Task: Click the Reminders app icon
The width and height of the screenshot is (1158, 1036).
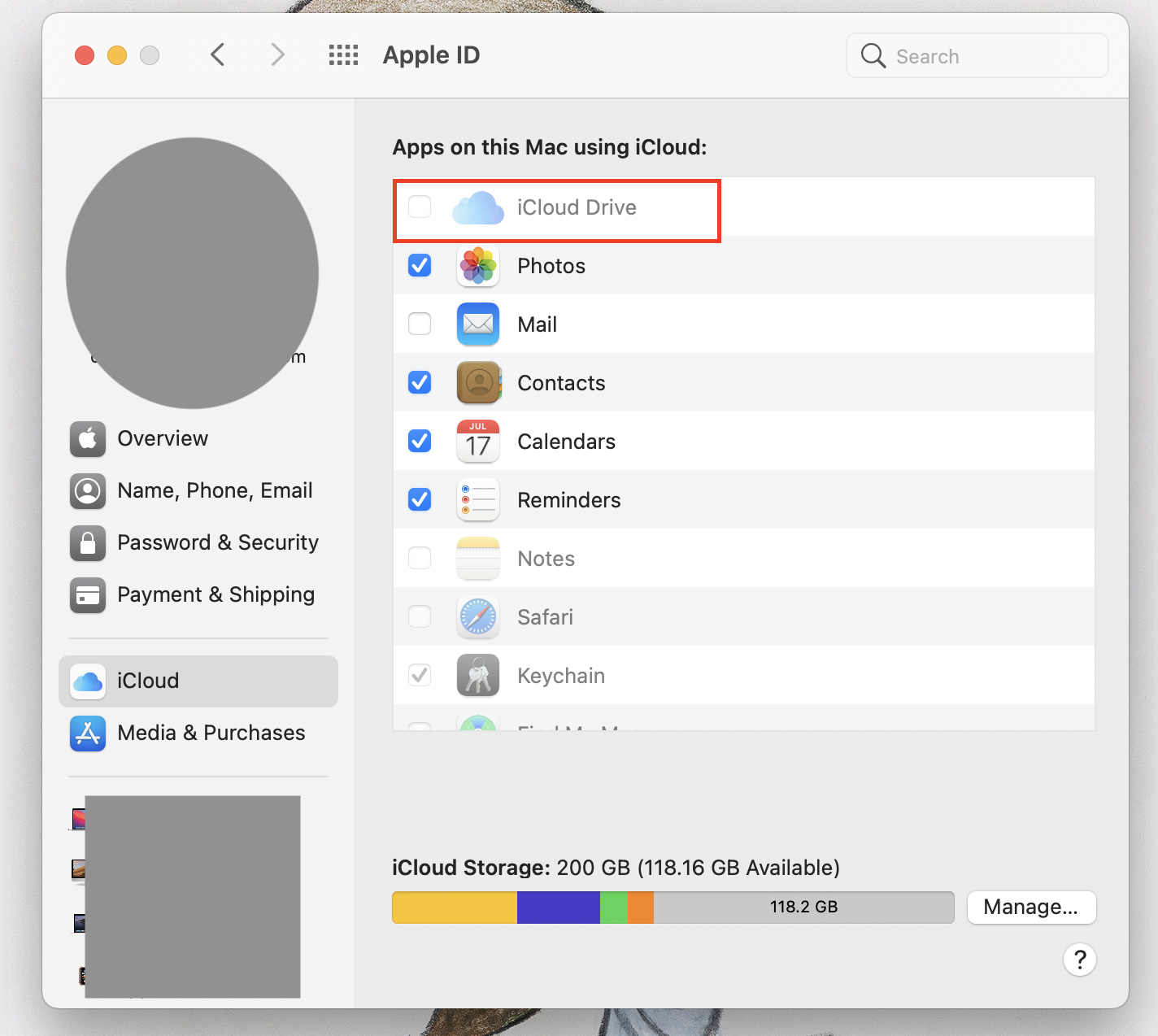Action: coord(478,500)
